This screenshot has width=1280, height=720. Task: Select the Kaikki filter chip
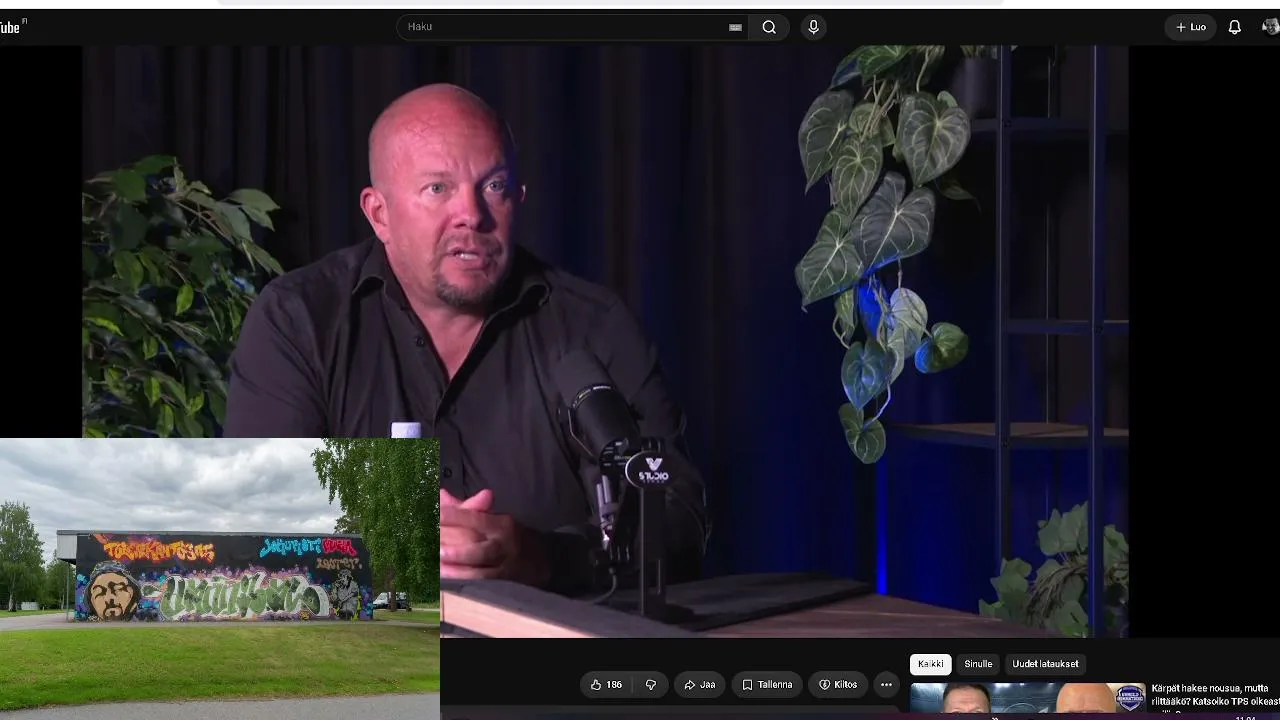pos(930,664)
